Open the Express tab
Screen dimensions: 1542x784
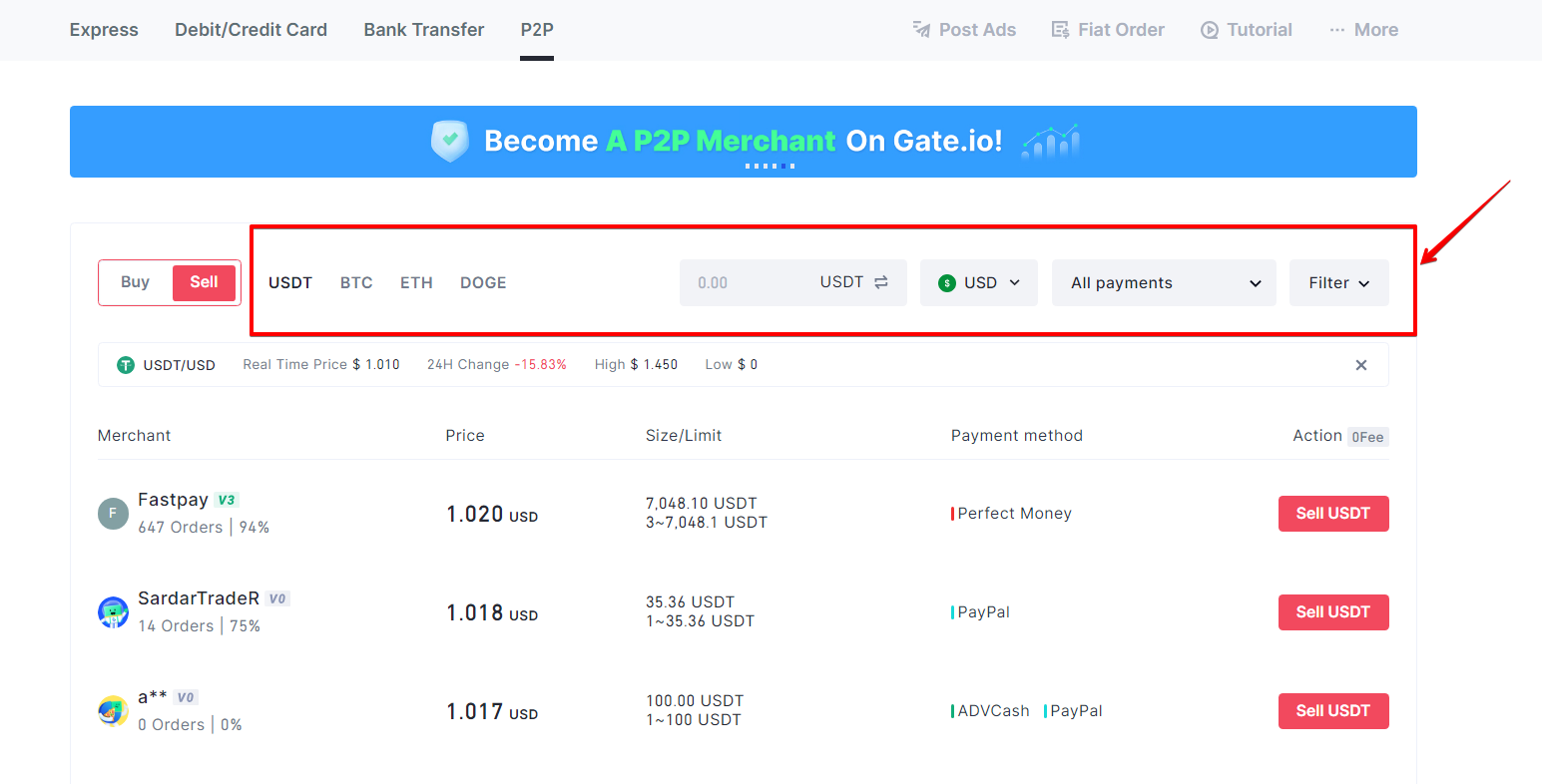(104, 30)
